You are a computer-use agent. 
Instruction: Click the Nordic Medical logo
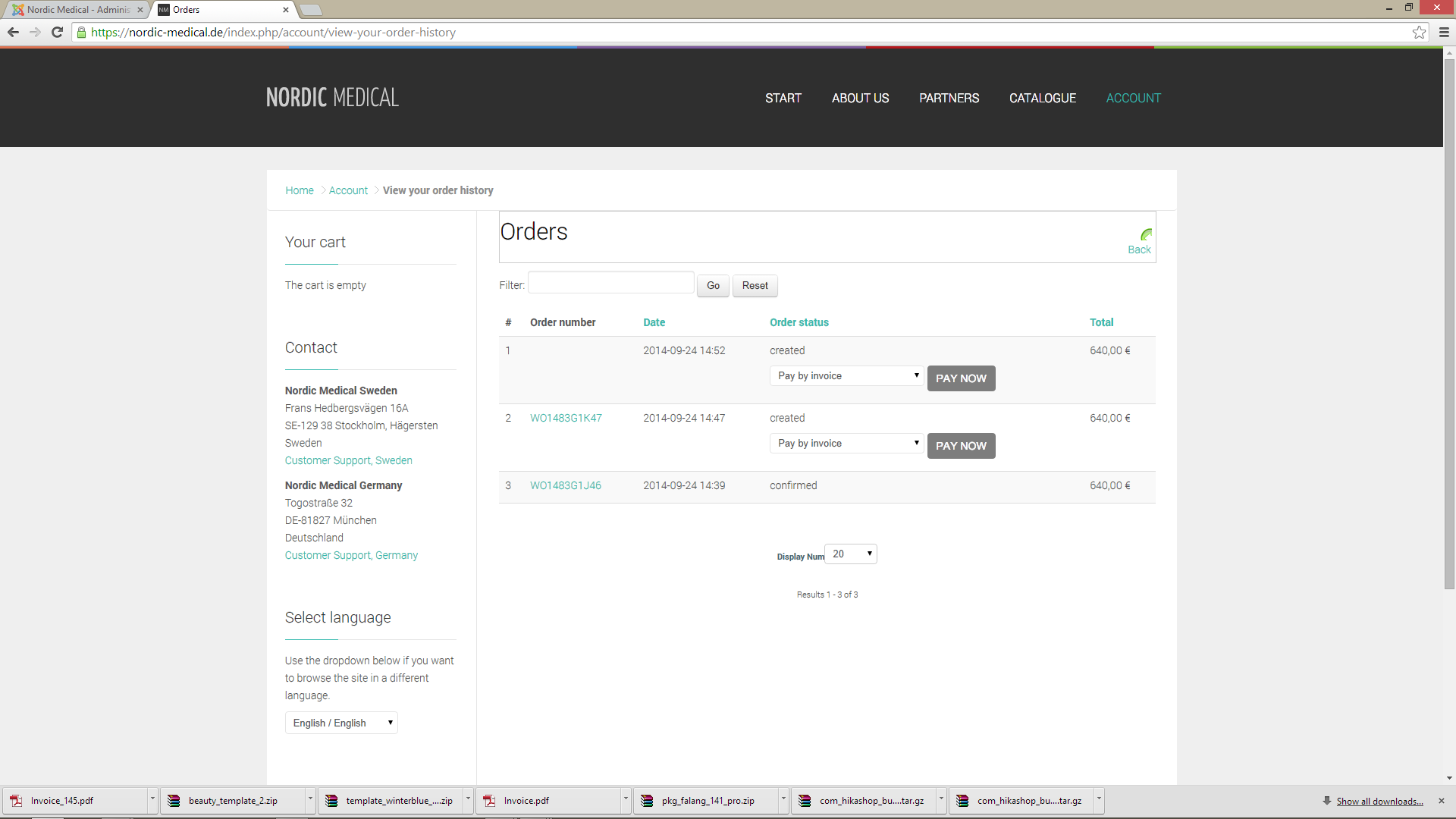(332, 97)
